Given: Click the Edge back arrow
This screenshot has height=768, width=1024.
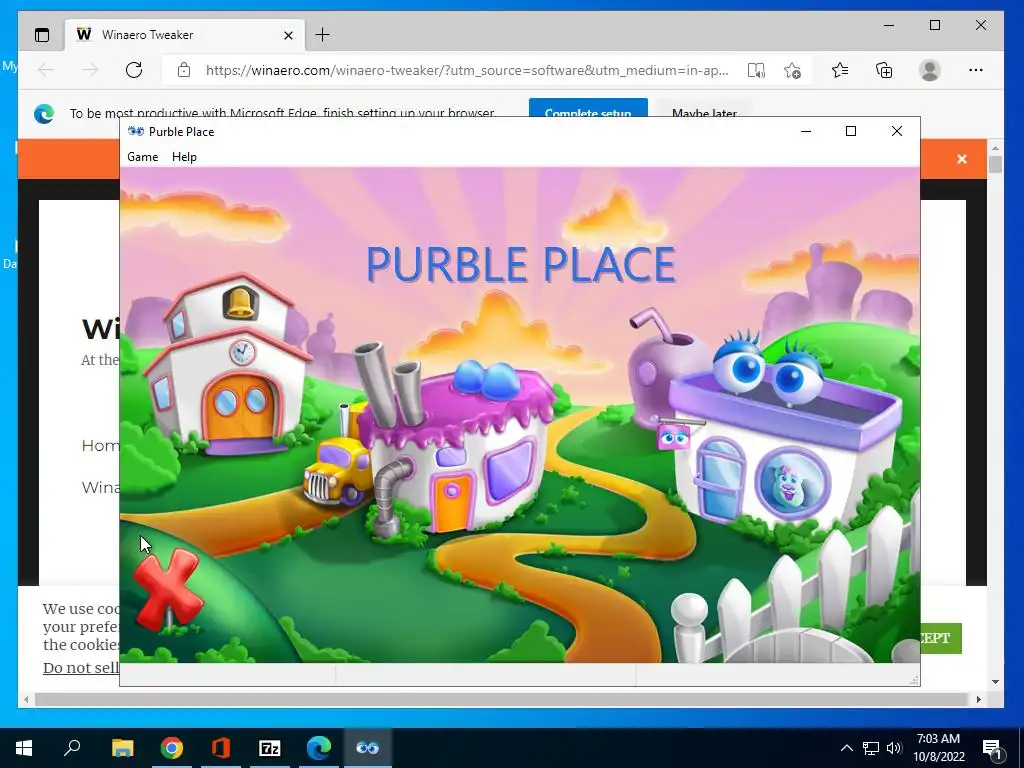Looking at the screenshot, I should [46, 70].
